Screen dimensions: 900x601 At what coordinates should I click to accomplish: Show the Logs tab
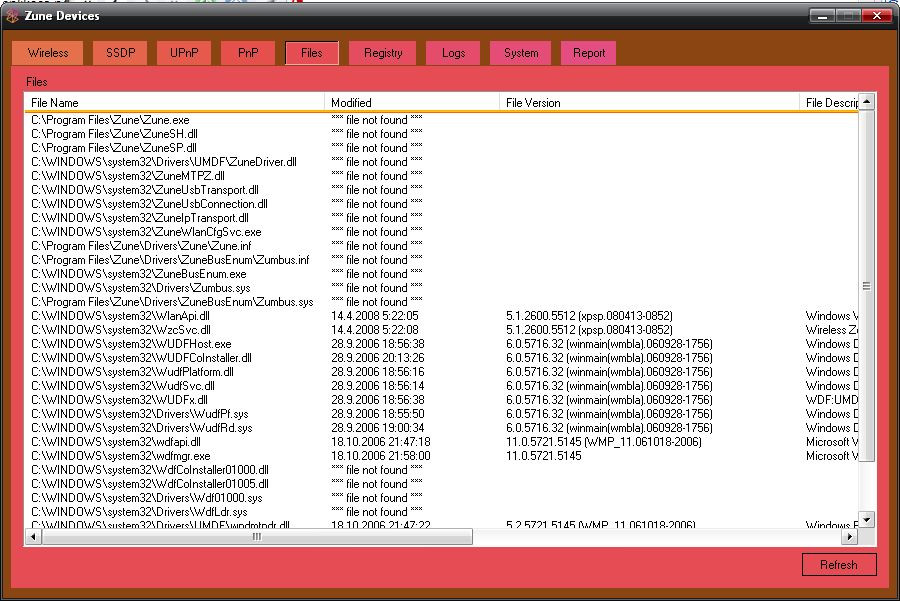tap(453, 53)
